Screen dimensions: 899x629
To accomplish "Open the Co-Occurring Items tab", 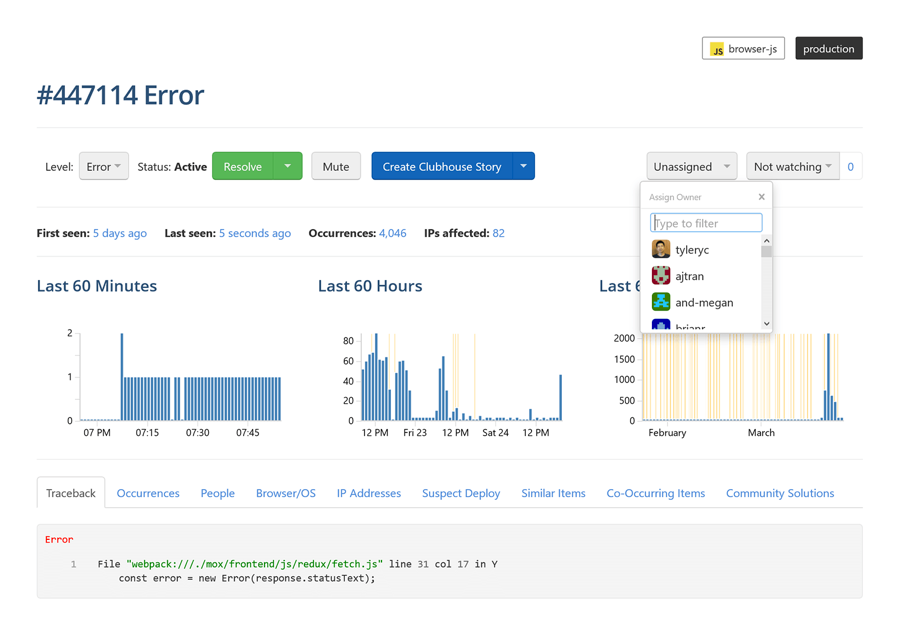I will tap(655, 493).
